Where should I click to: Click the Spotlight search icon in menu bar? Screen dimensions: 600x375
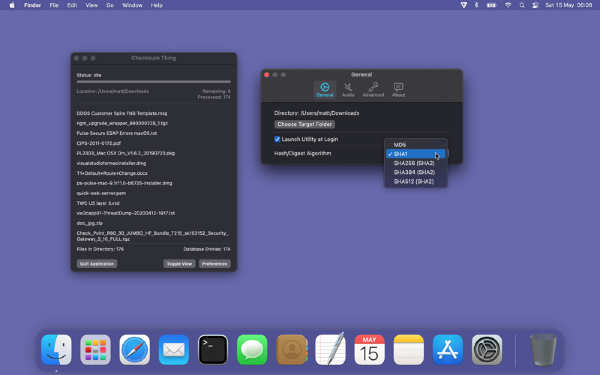(522, 5)
